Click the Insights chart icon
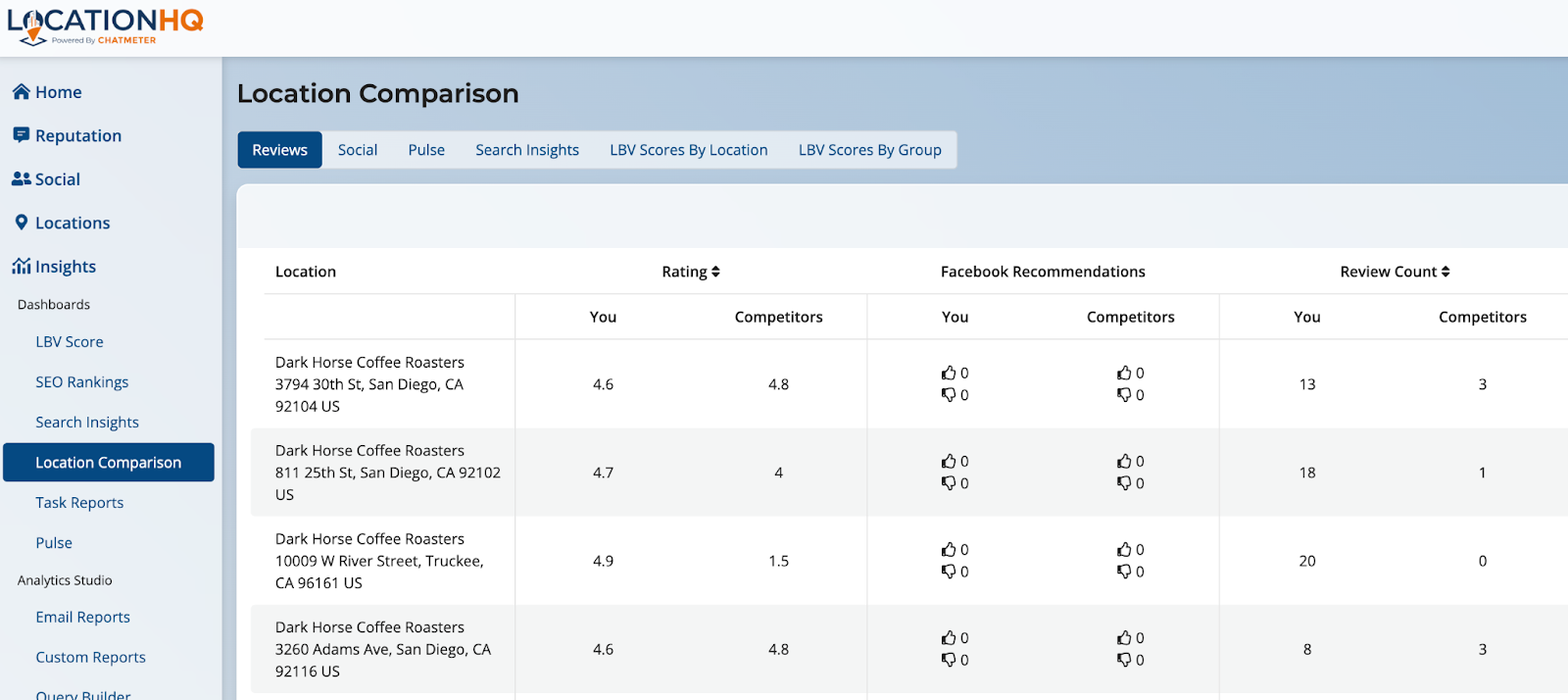This screenshot has height=700, width=1568. click(x=21, y=266)
